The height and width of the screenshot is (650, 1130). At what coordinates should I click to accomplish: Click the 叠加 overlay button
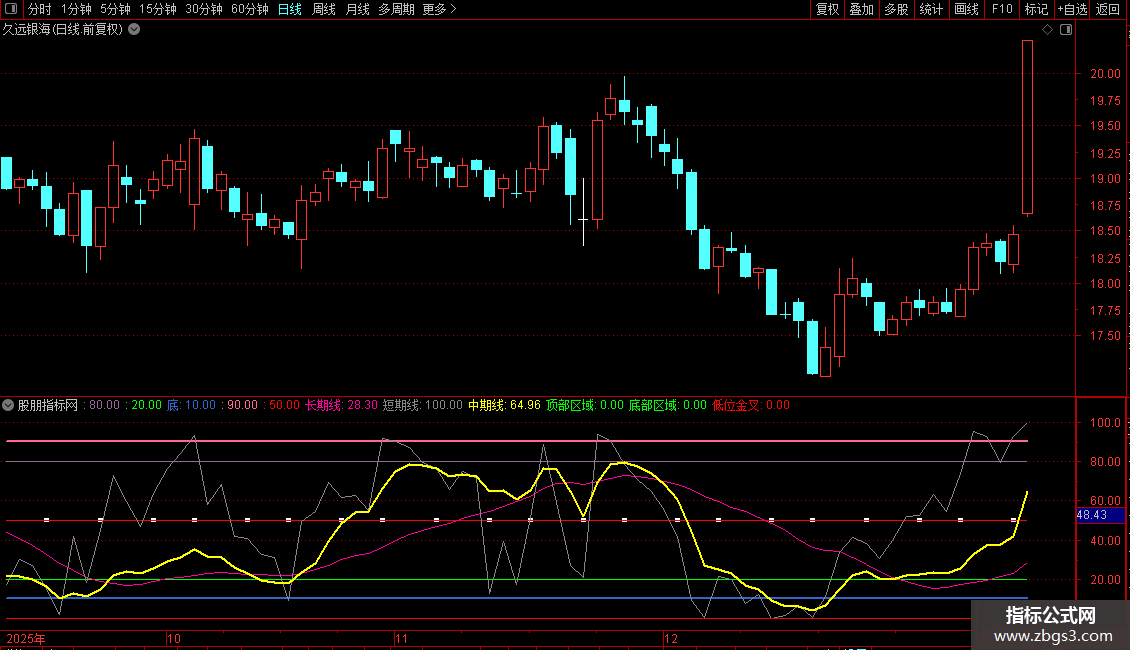pos(861,9)
